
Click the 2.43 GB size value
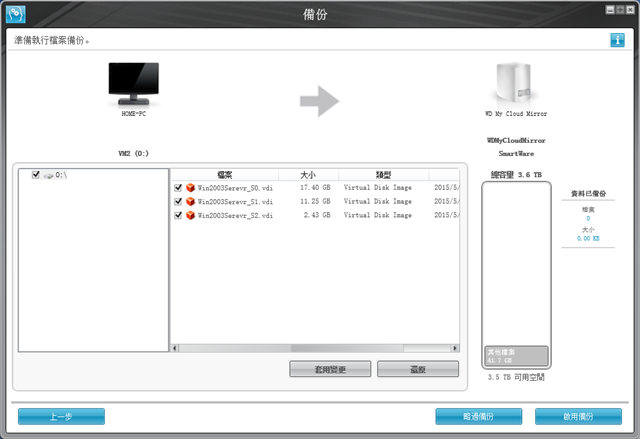[317, 215]
